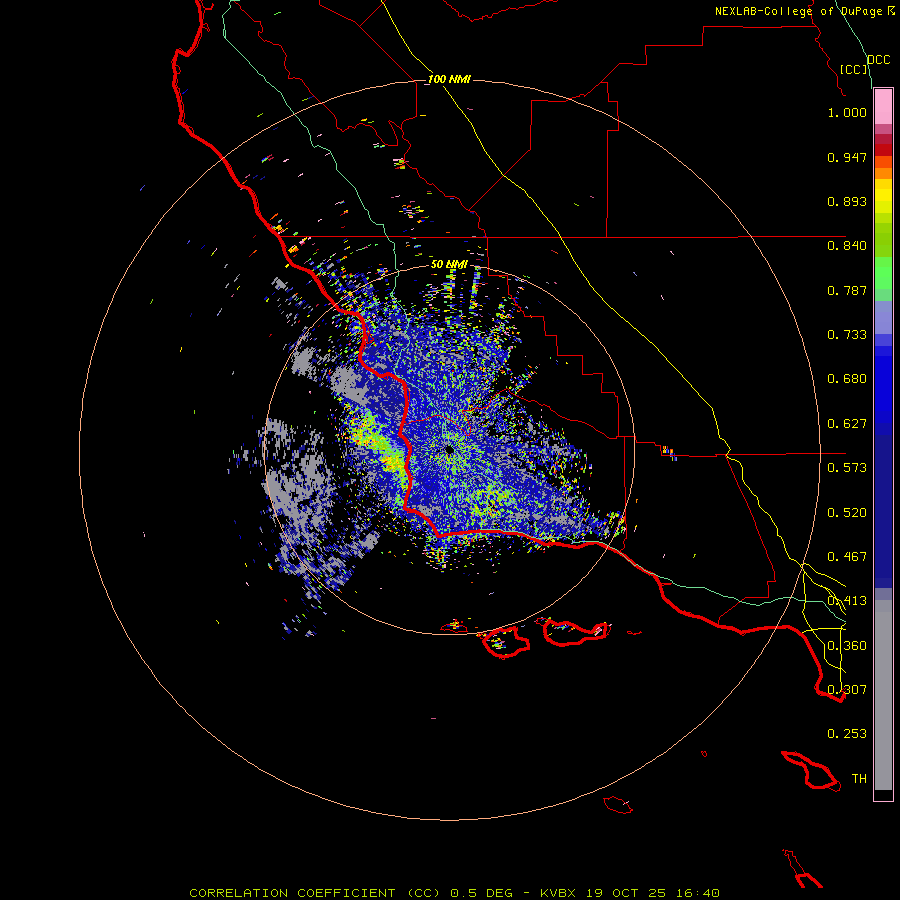Select the 0.840 scale value
This screenshot has height=900, width=900.
point(847,246)
